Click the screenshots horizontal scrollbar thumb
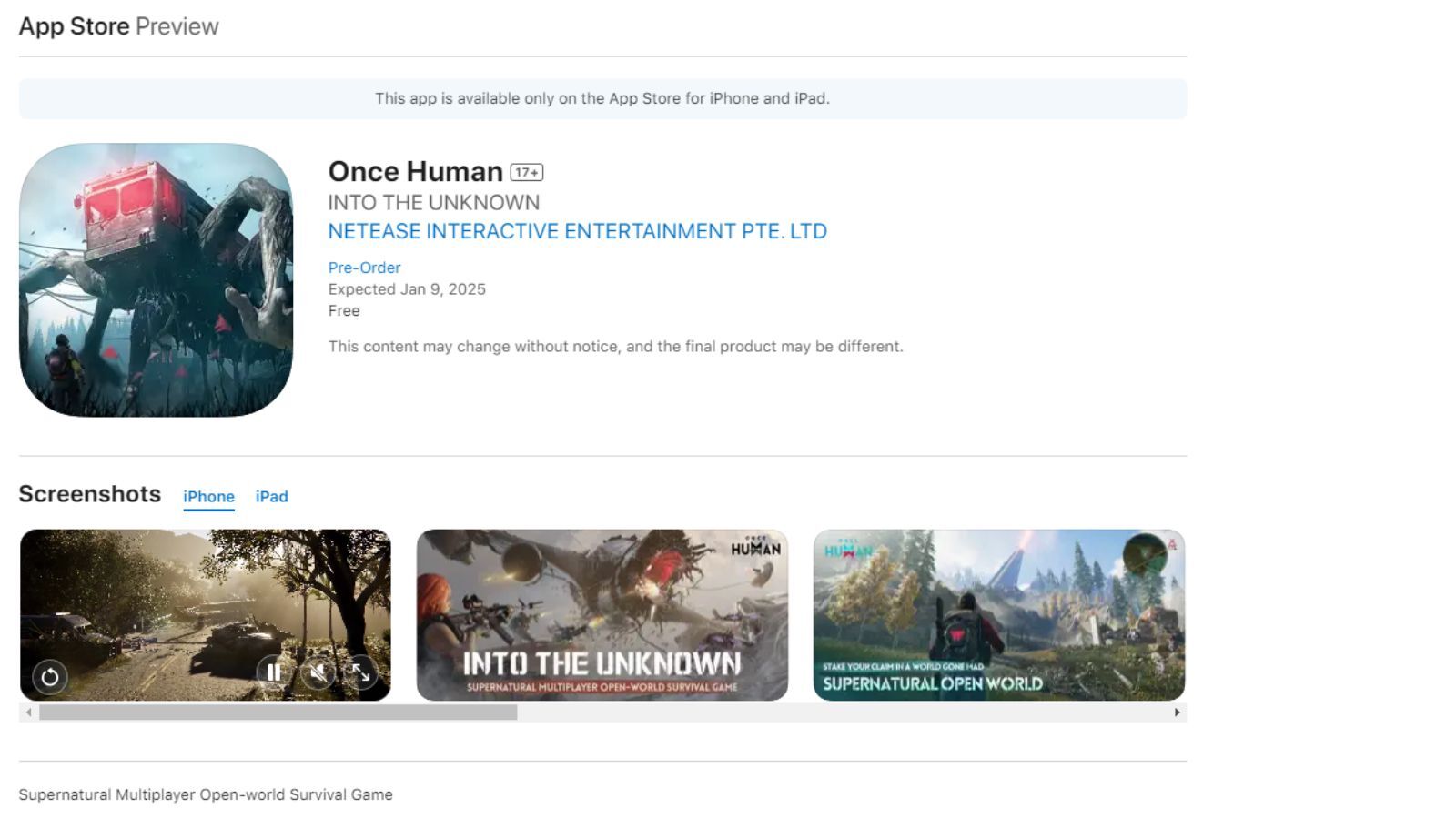Image resolution: width=1456 pixels, height=819 pixels. point(278,713)
